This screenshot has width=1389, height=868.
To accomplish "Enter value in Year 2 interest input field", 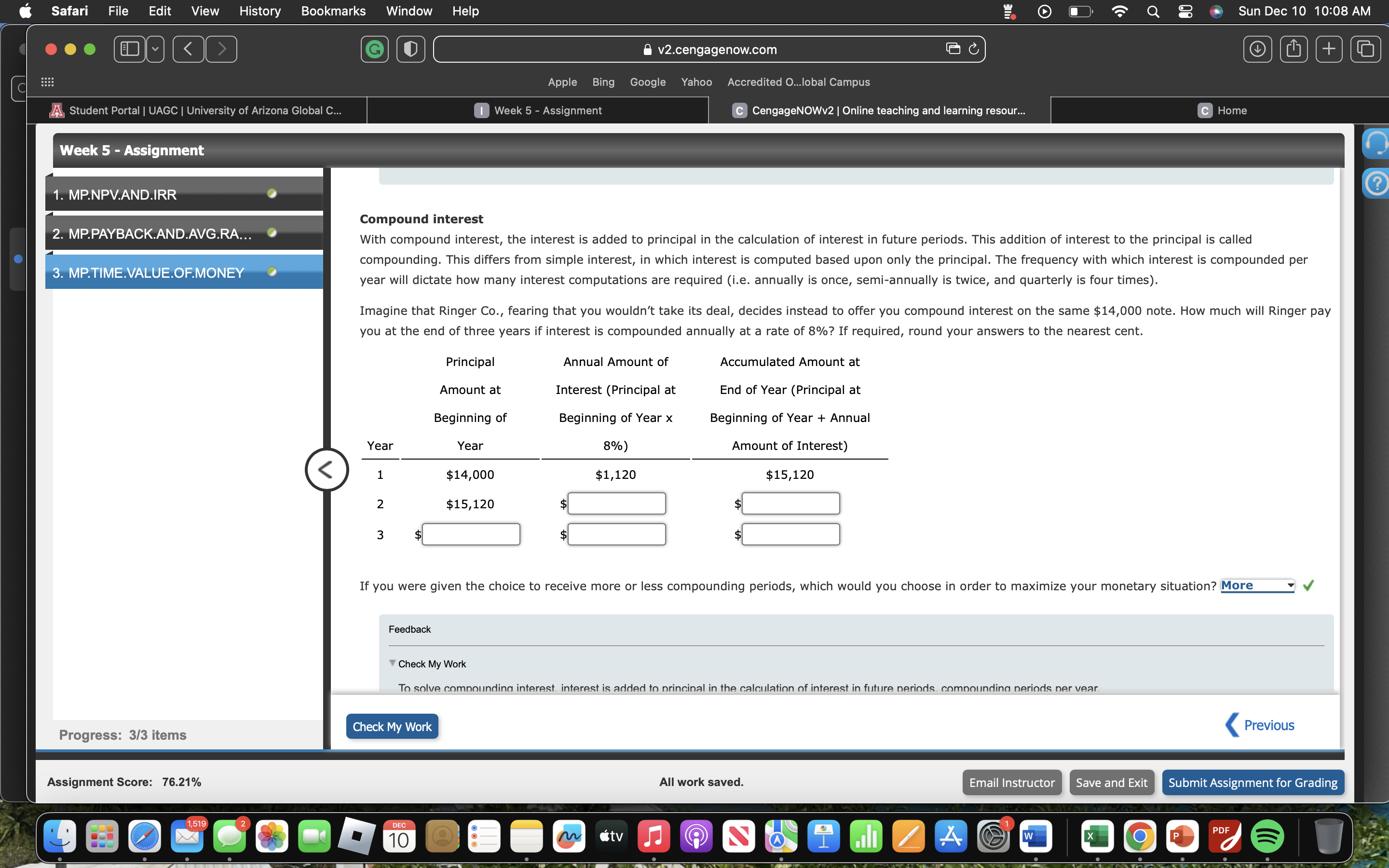I will point(615,503).
